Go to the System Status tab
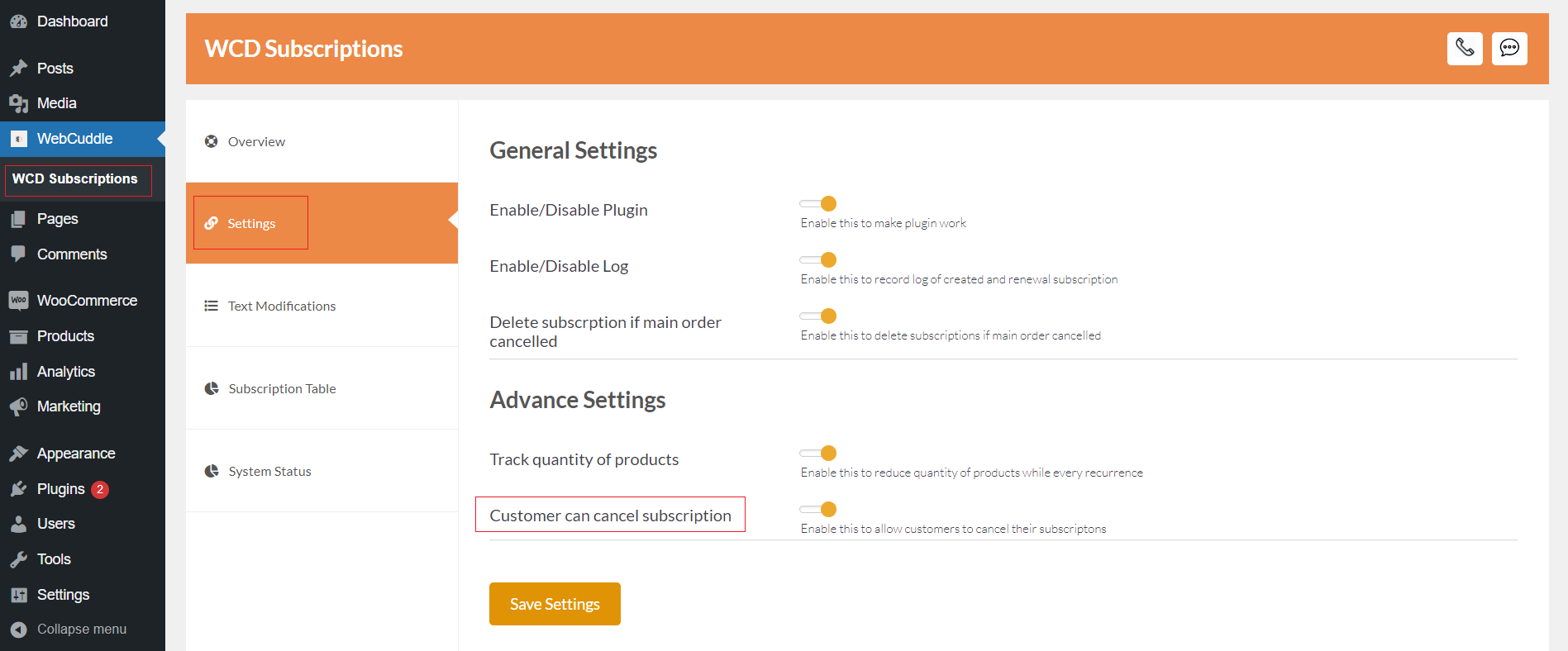Viewport: 1568px width, 651px height. pyautogui.click(x=322, y=471)
